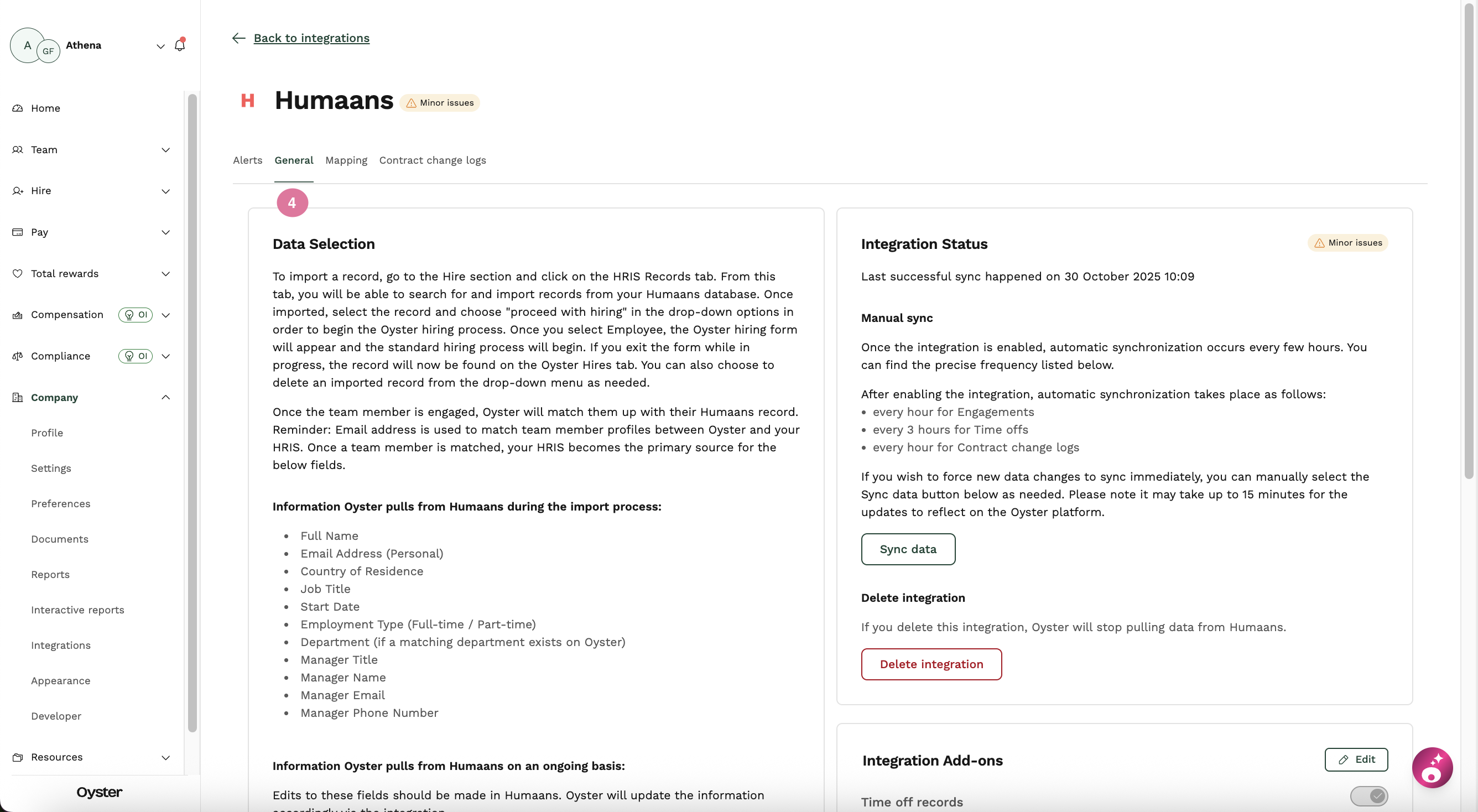The height and width of the screenshot is (812, 1478).
Task: Toggle the Time off records switch
Action: click(x=1368, y=796)
